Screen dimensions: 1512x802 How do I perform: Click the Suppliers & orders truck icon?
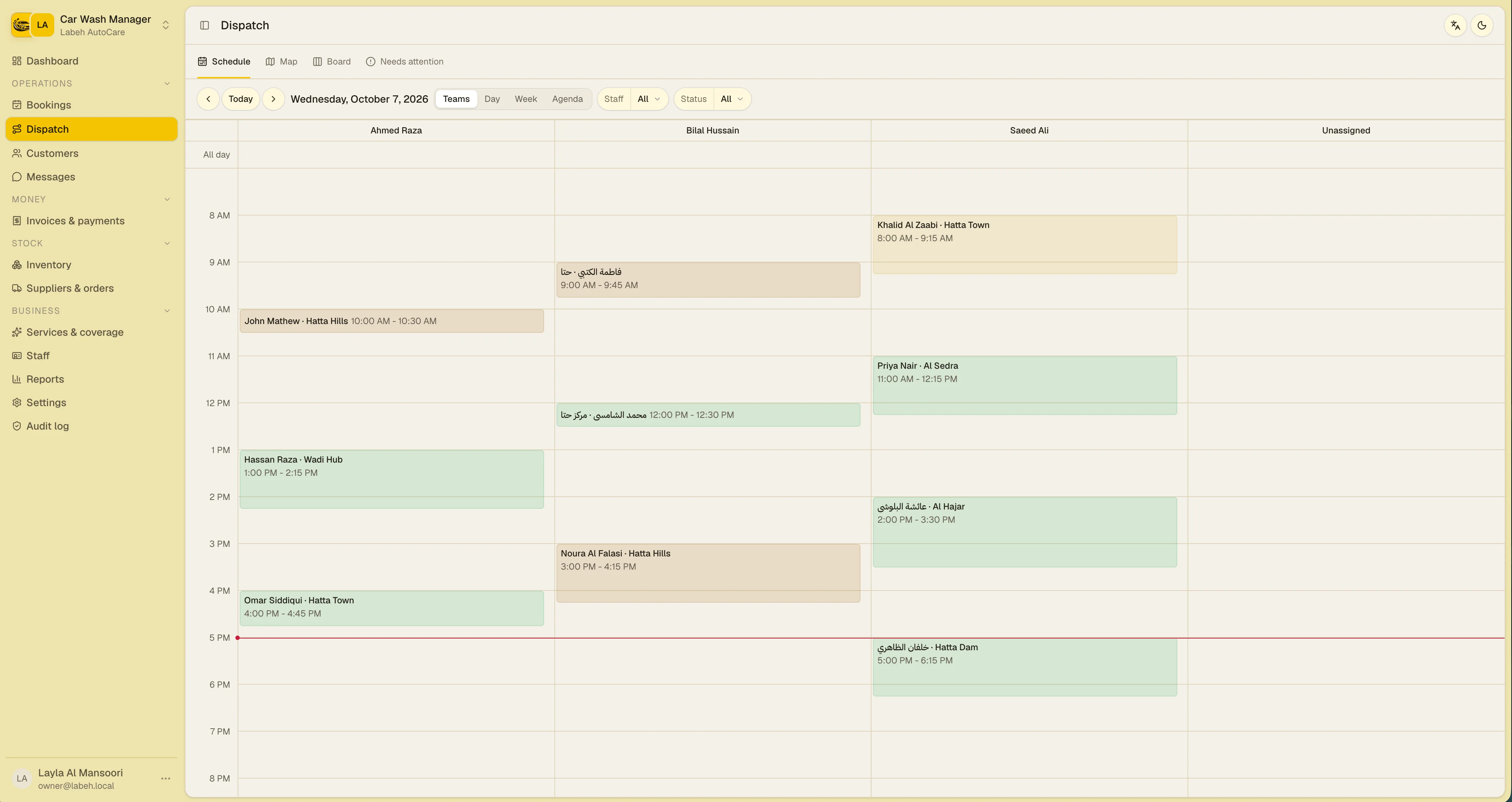click(x=17, y=288)
